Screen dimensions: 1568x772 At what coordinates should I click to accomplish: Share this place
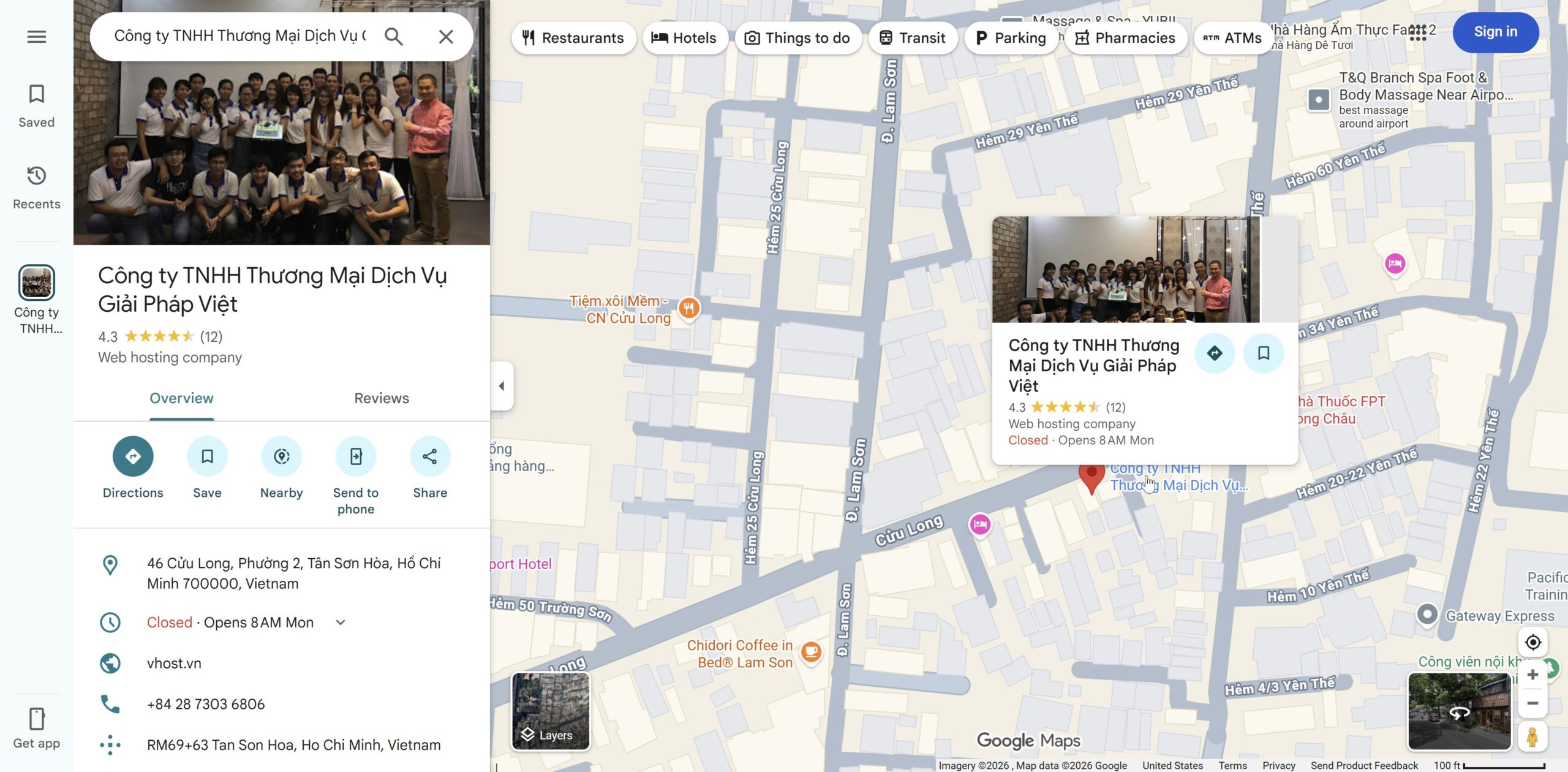pyautogui.click(x=430, y=456)
